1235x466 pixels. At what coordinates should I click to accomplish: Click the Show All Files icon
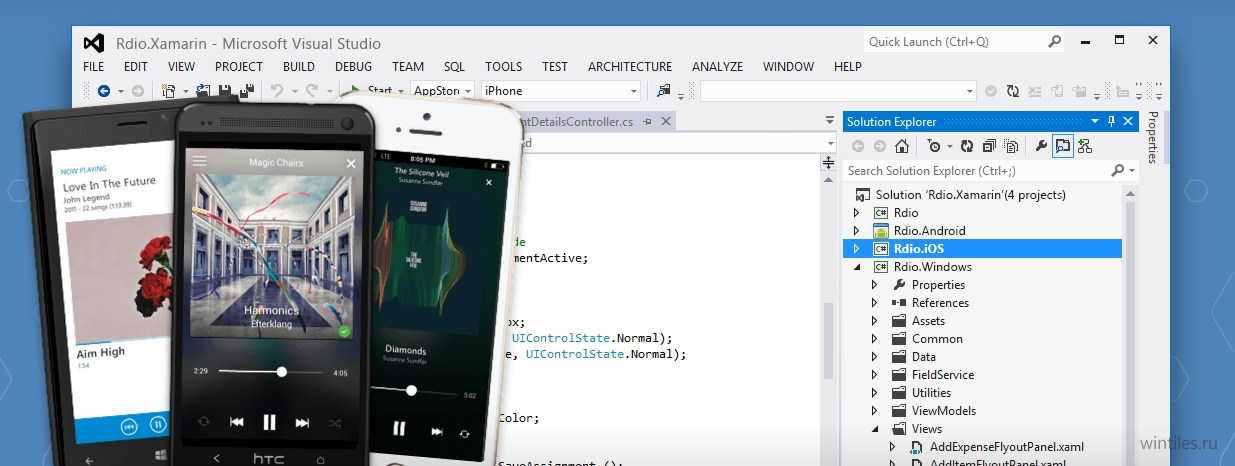pos(1011,146)
